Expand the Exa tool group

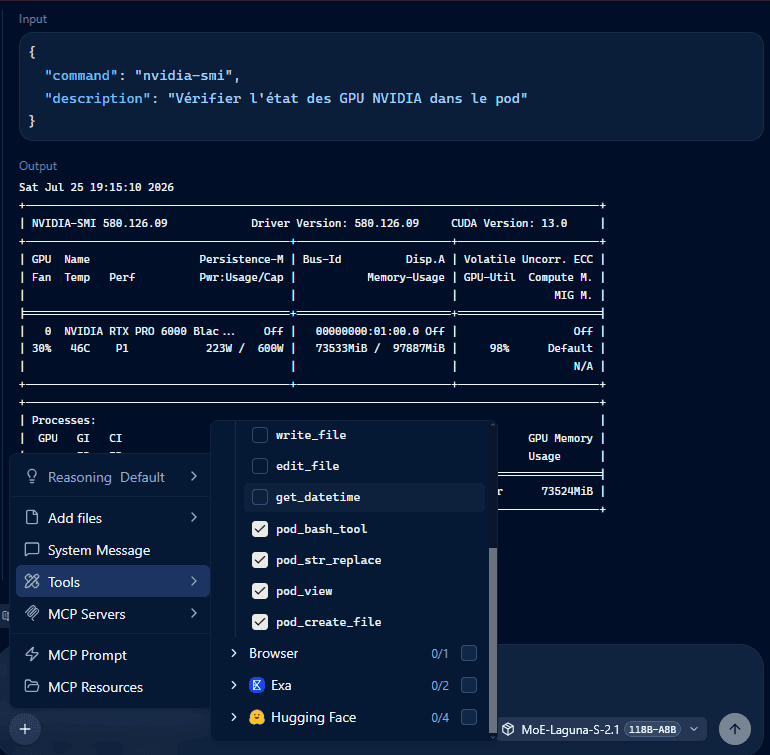coord(234,685)
